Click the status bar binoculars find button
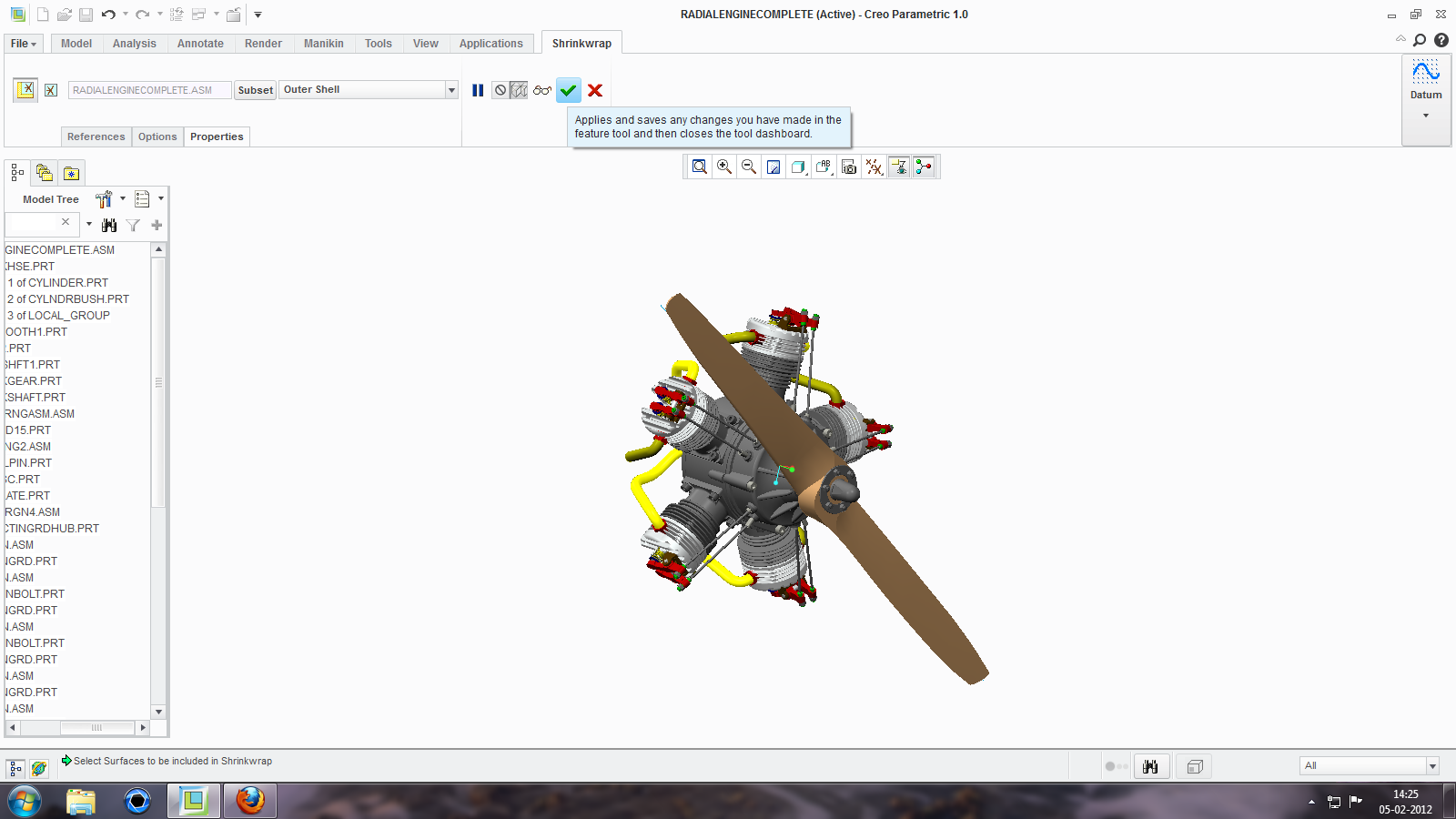 (x=1151, y=766)
